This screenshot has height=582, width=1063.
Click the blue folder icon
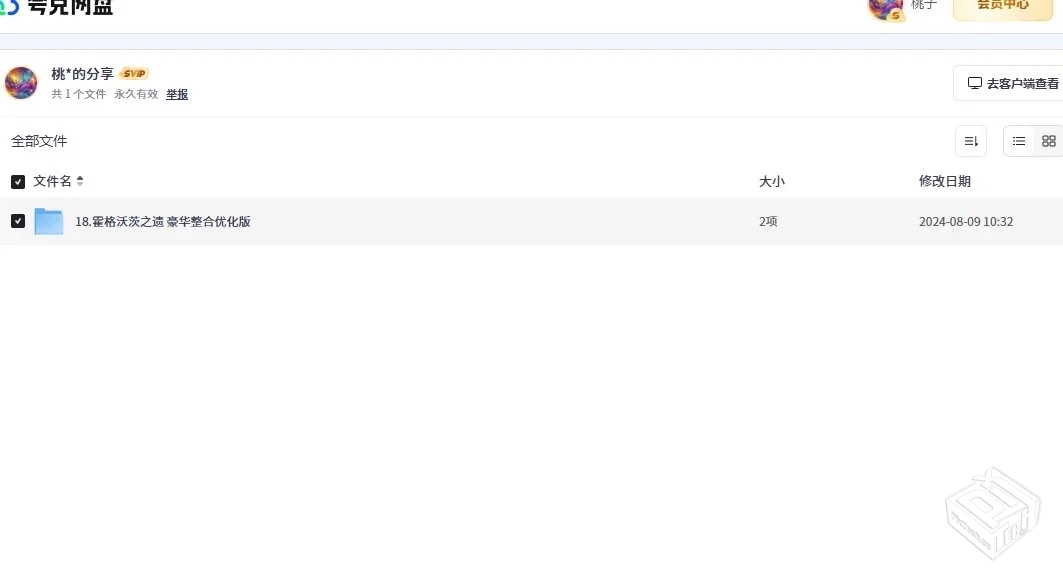tap(48, 221)
